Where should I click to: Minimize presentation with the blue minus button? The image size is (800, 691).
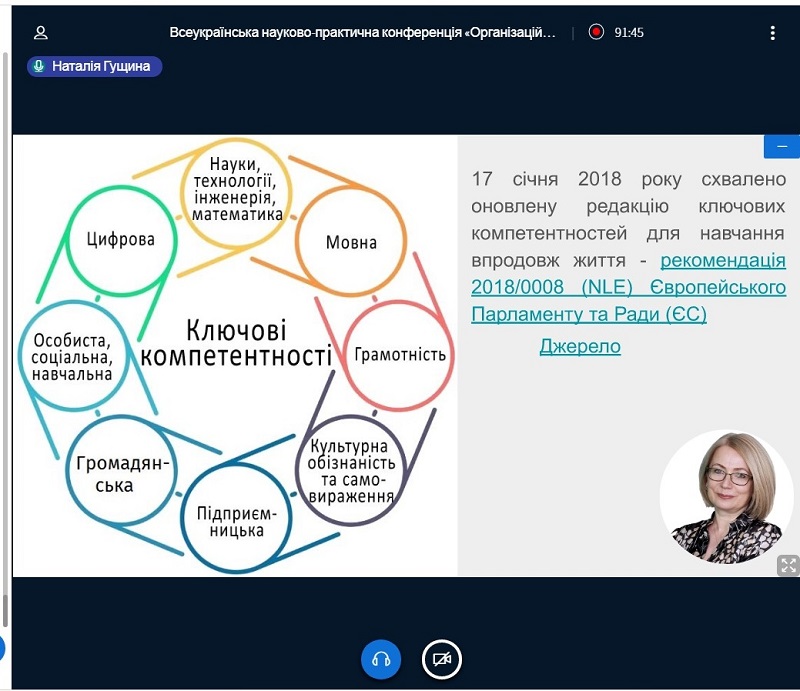click(x=781, y=146)
